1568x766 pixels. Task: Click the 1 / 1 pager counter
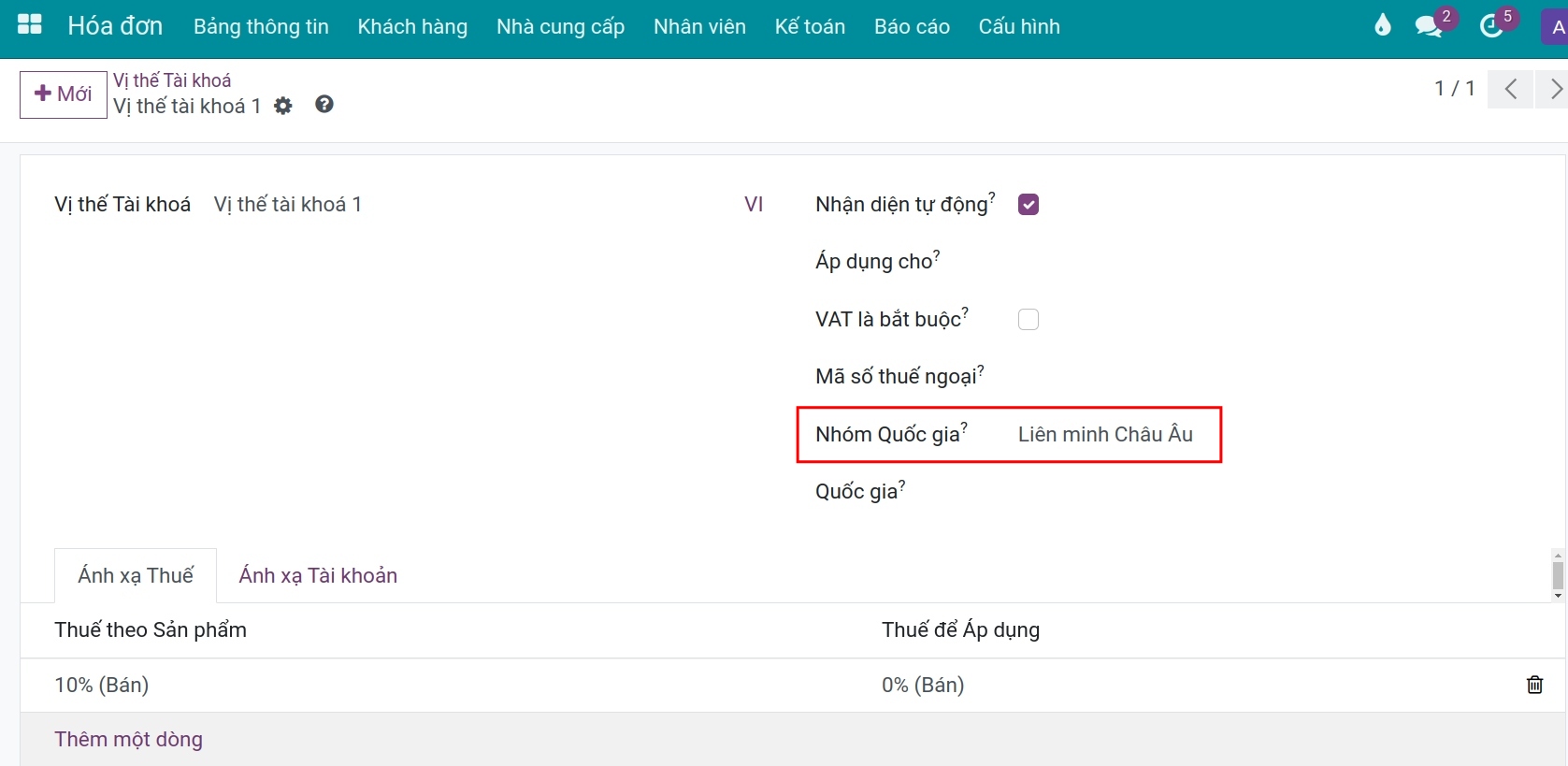[1454, 89]
